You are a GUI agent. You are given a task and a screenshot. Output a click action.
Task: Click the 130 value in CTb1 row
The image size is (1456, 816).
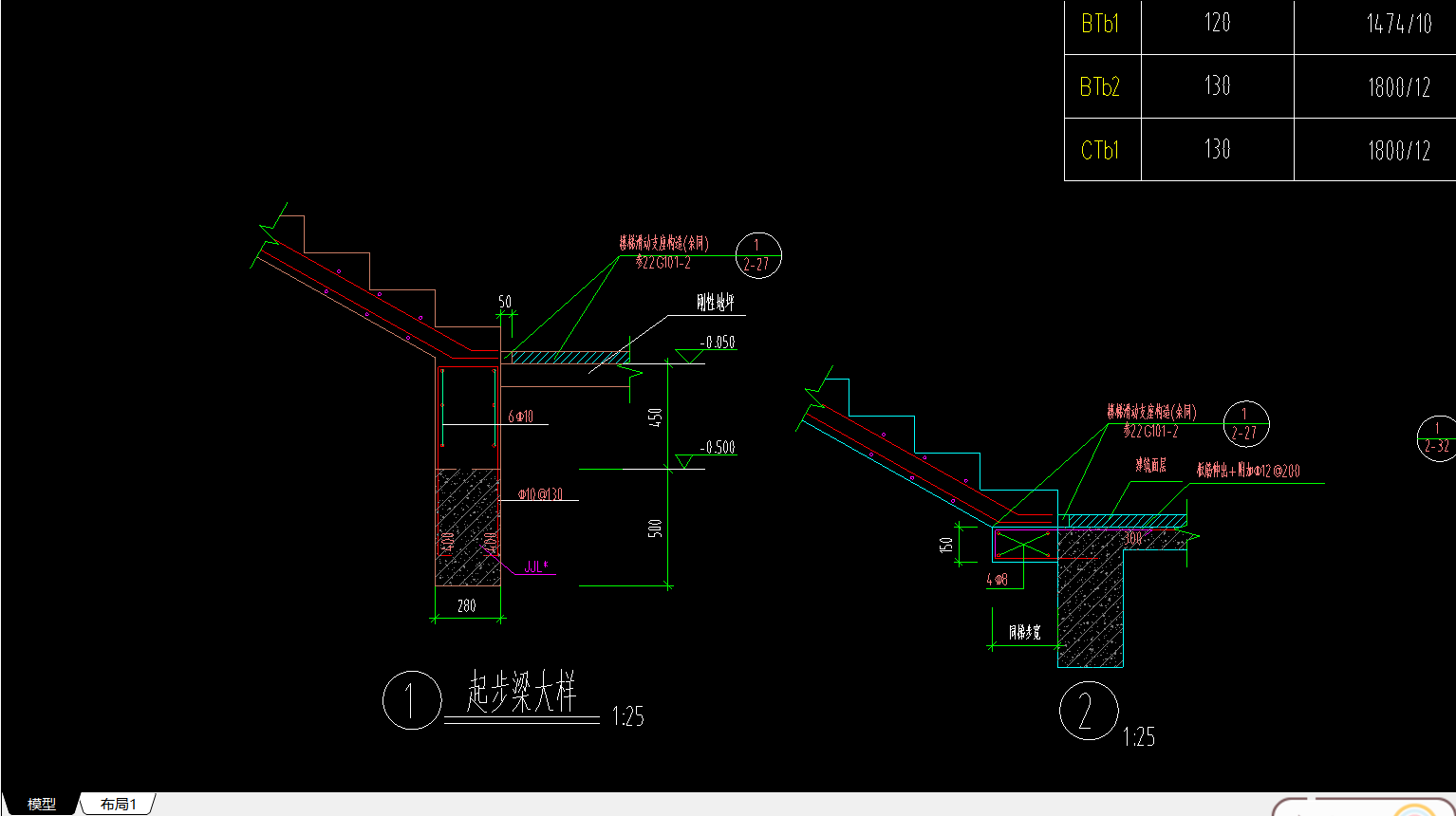[x=1217, y=149]
